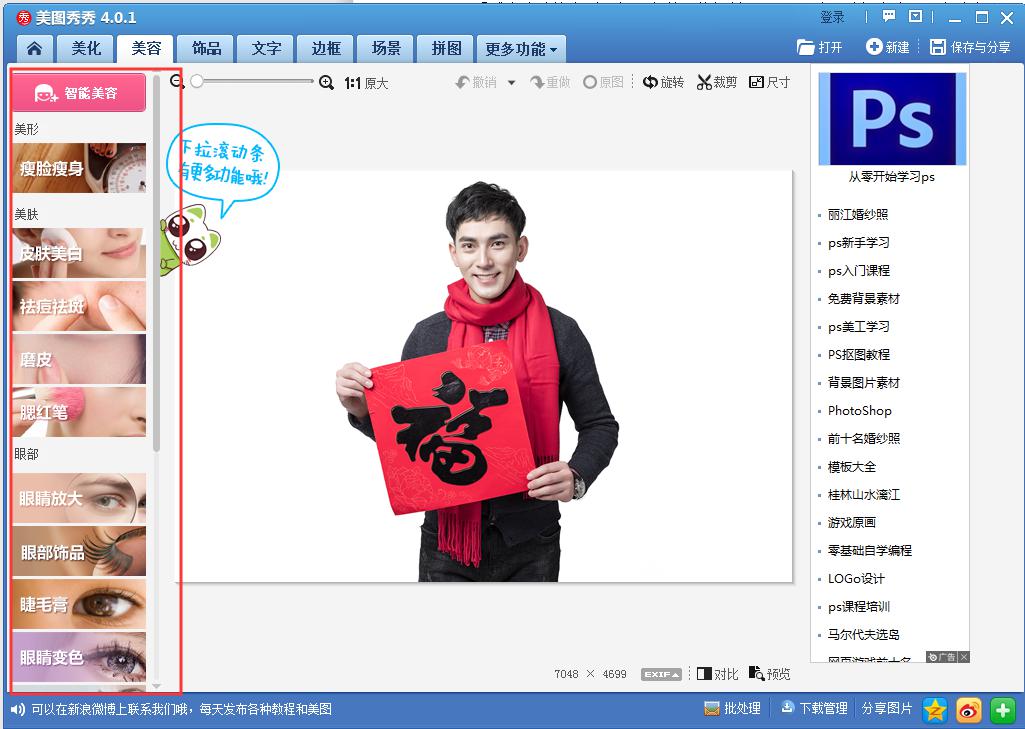Select the 祛痘祛斑 tool
Image resolution: width=1025 pixels, height=729 pixels.
(79, 306)
